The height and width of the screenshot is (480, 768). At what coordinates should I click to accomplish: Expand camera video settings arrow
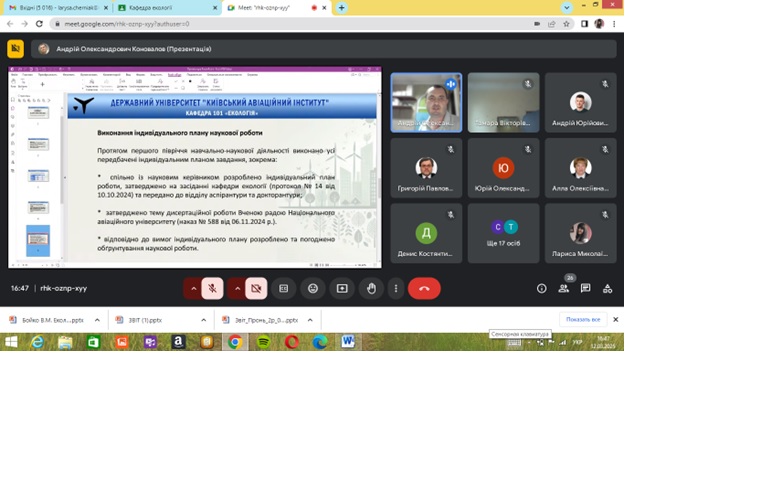click(x=238, y=288)
